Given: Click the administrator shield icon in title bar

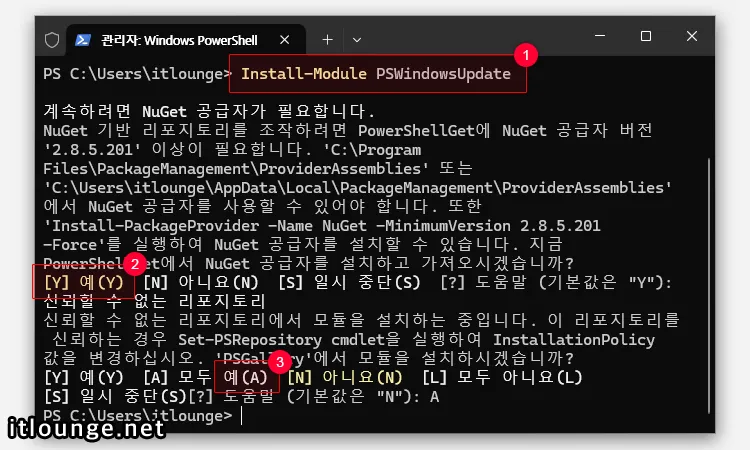Looking at the screenshot, I should tap(52, 40).
